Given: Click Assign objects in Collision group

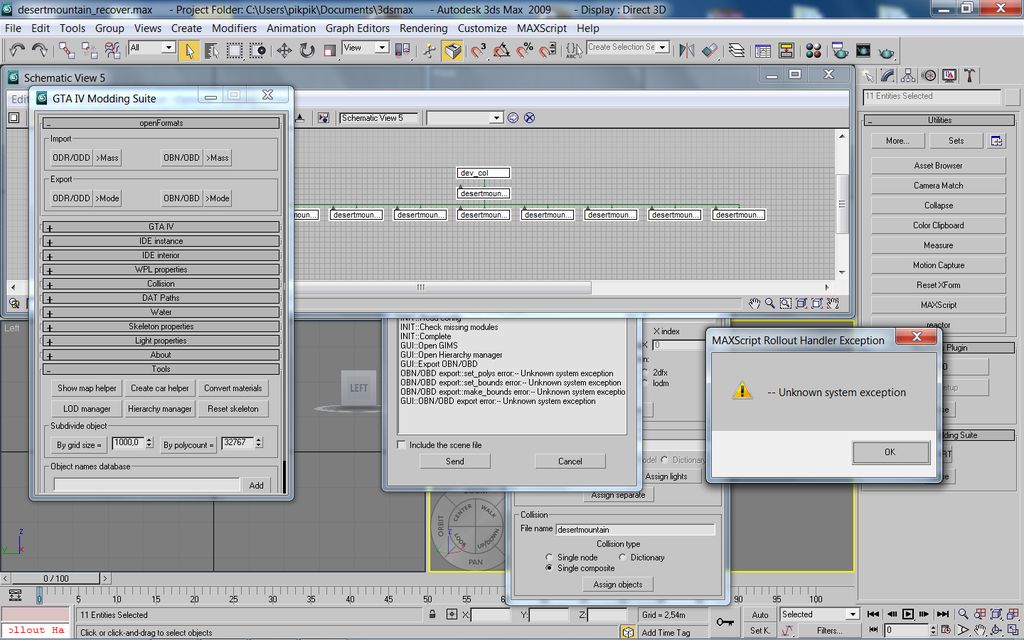Looking at the screenshot, I should (618, 584).
